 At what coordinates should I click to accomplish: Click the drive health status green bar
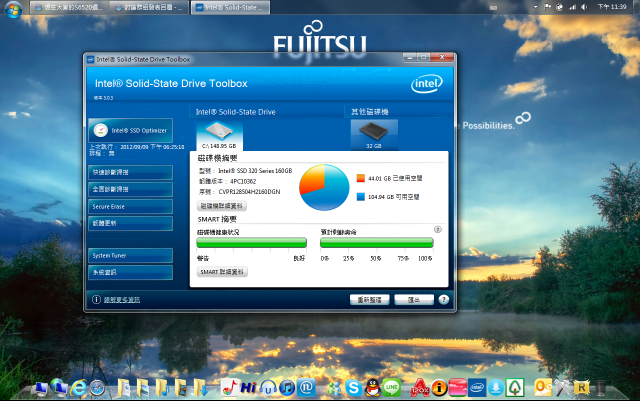pos(251,243)
